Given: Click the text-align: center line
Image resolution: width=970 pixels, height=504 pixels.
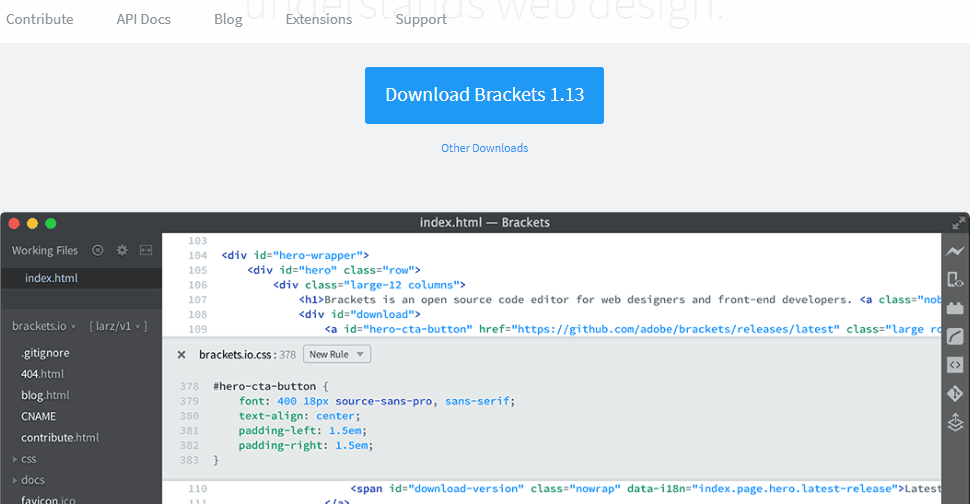Looking at the screenshot, I should click(299, 416).
